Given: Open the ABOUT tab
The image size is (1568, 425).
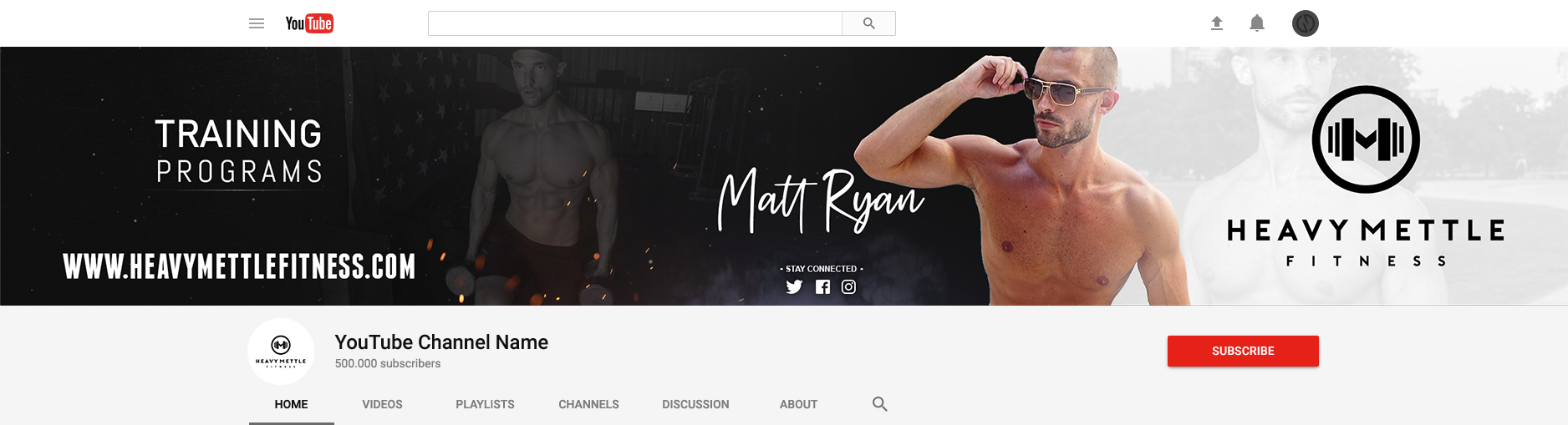Looking at the screenshot, I should point(798,404).
